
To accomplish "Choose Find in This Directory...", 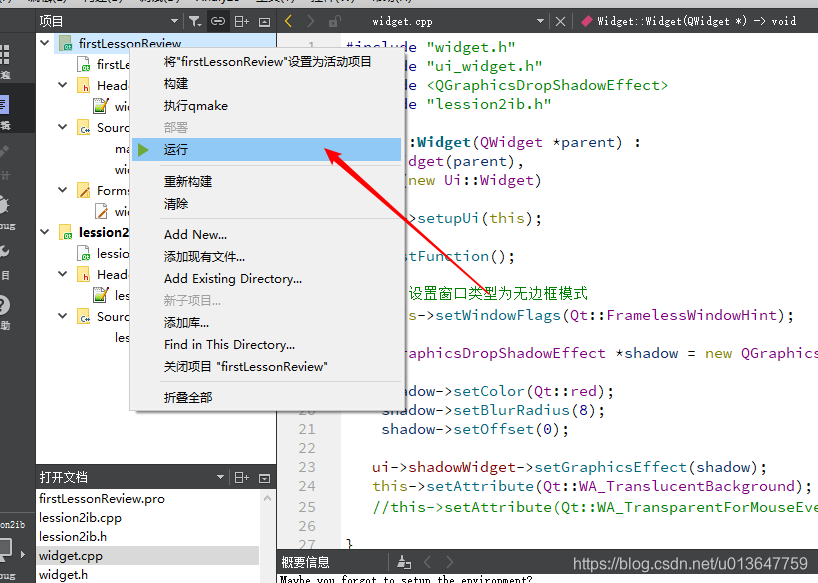I will tap(267, 345).
